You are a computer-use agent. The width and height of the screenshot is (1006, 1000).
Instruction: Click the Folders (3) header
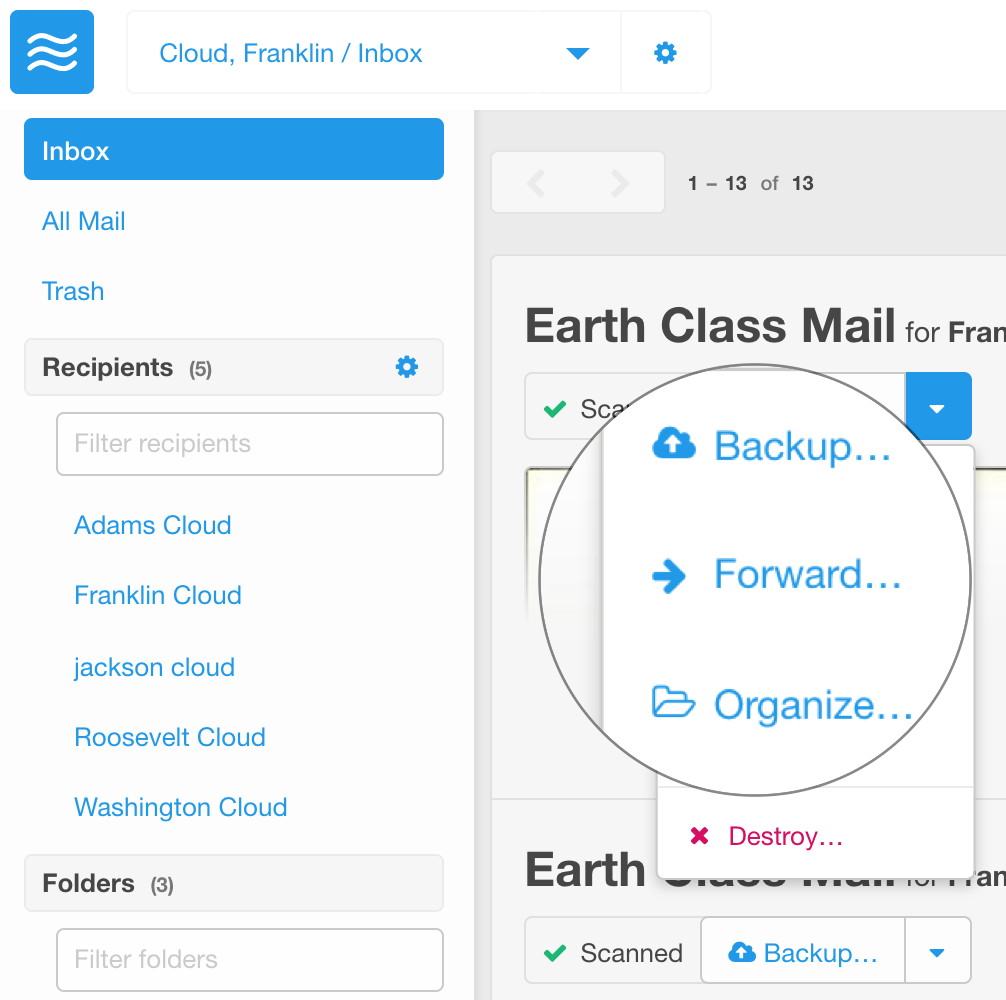[234, 883]
